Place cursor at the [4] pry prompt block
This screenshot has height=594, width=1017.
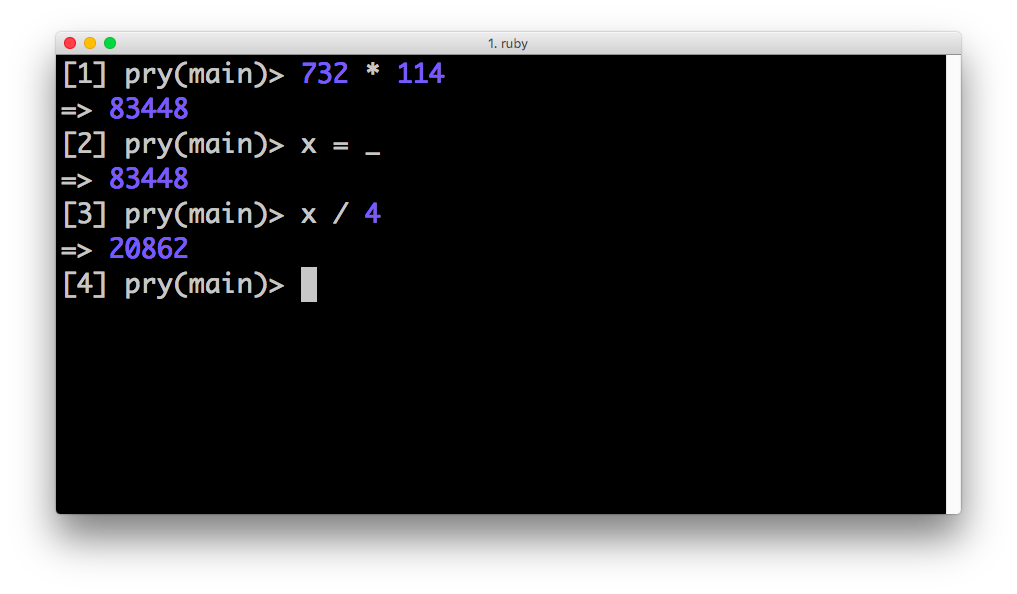pos(309,284)
